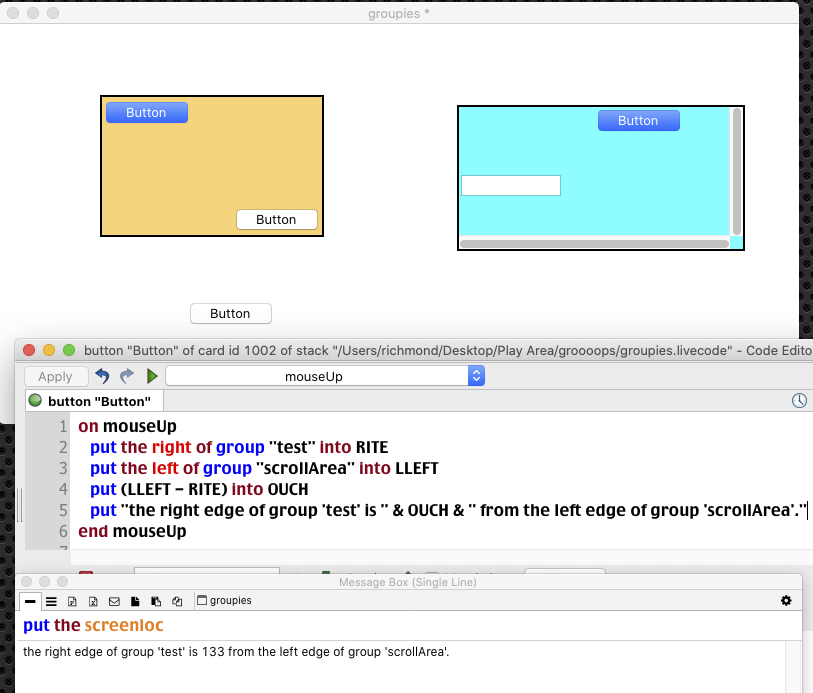
Task: Click the standalone Button below the groups
Action: tap(230, 314)
